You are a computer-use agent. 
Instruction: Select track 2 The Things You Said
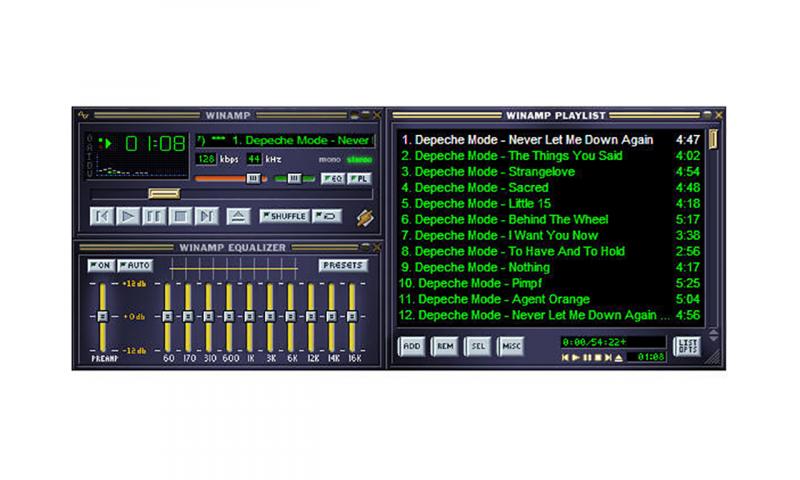coord(551,156)
